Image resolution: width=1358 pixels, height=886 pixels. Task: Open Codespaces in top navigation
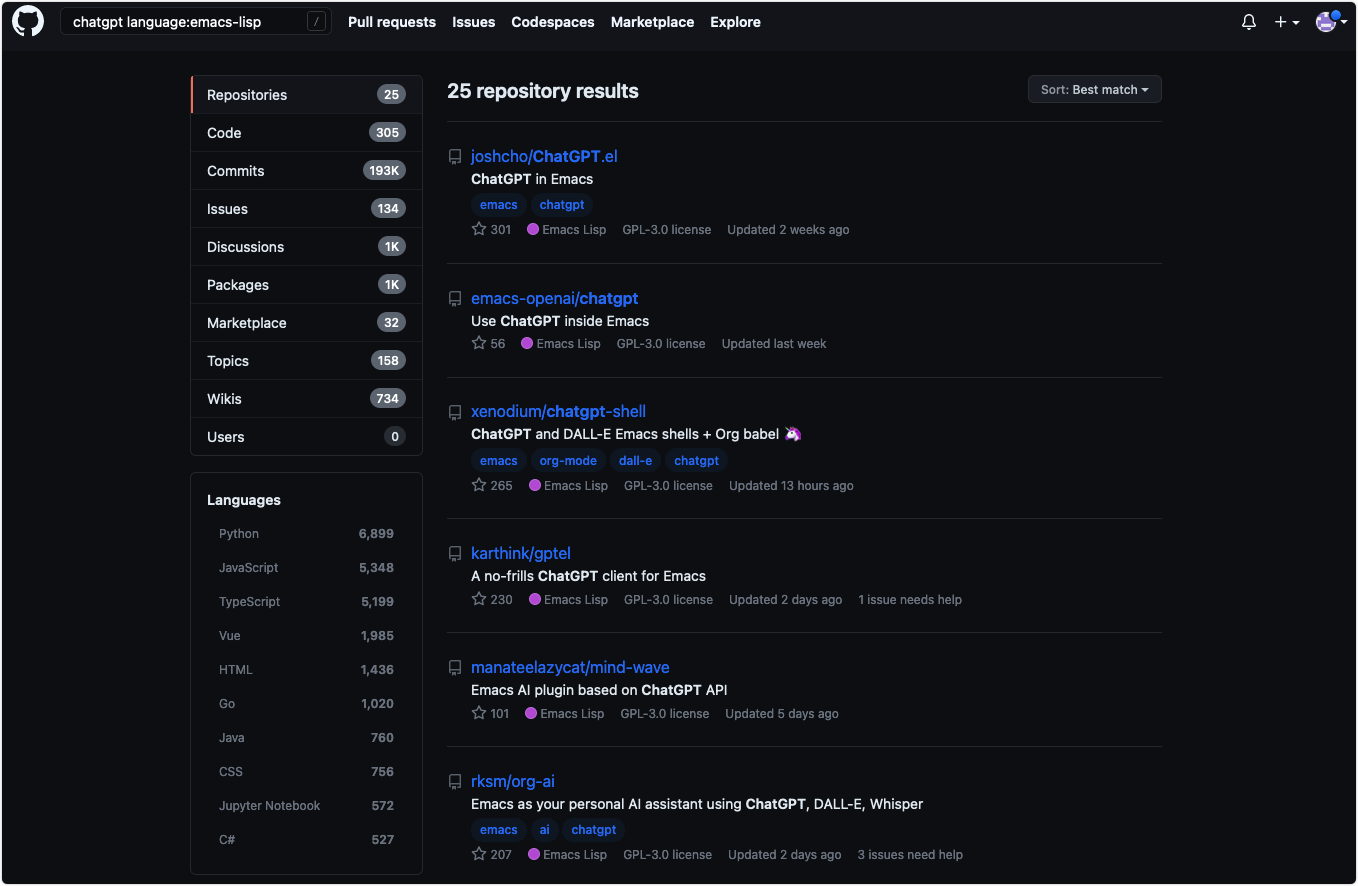[x=553, y=22]
